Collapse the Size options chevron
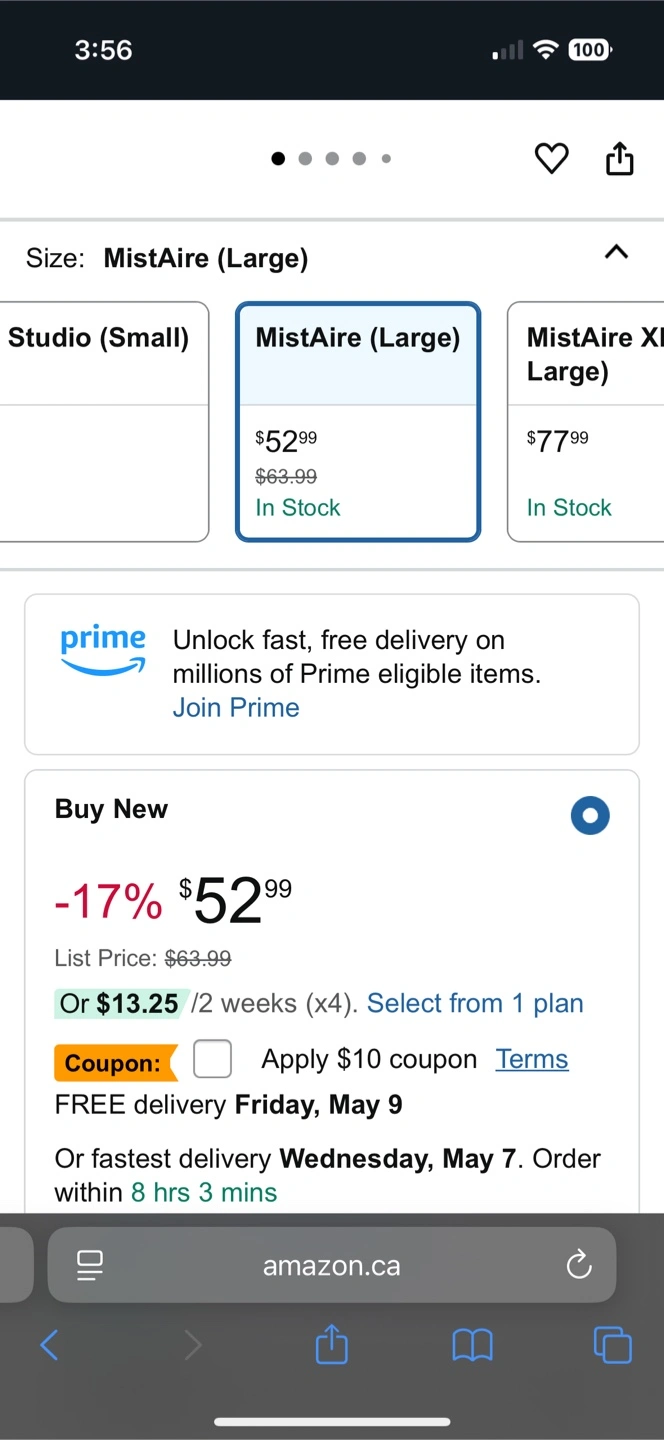This screenshot has width=664, height=1440. (x=617, y=253)
